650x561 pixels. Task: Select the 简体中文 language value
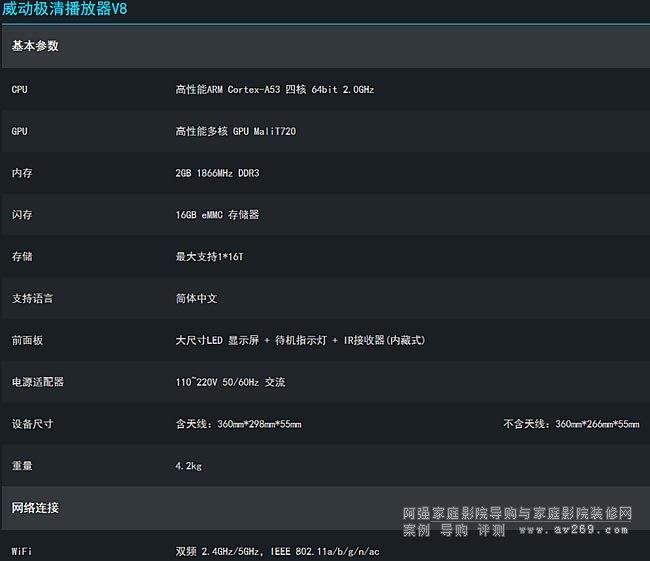pyautogui.click(x=196, y=299)
